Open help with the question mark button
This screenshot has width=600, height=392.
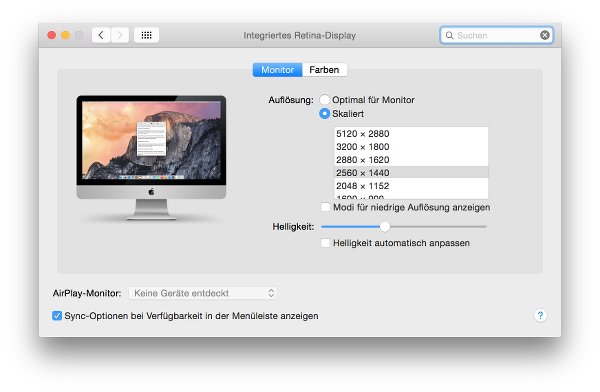click(x=540, y=315)
